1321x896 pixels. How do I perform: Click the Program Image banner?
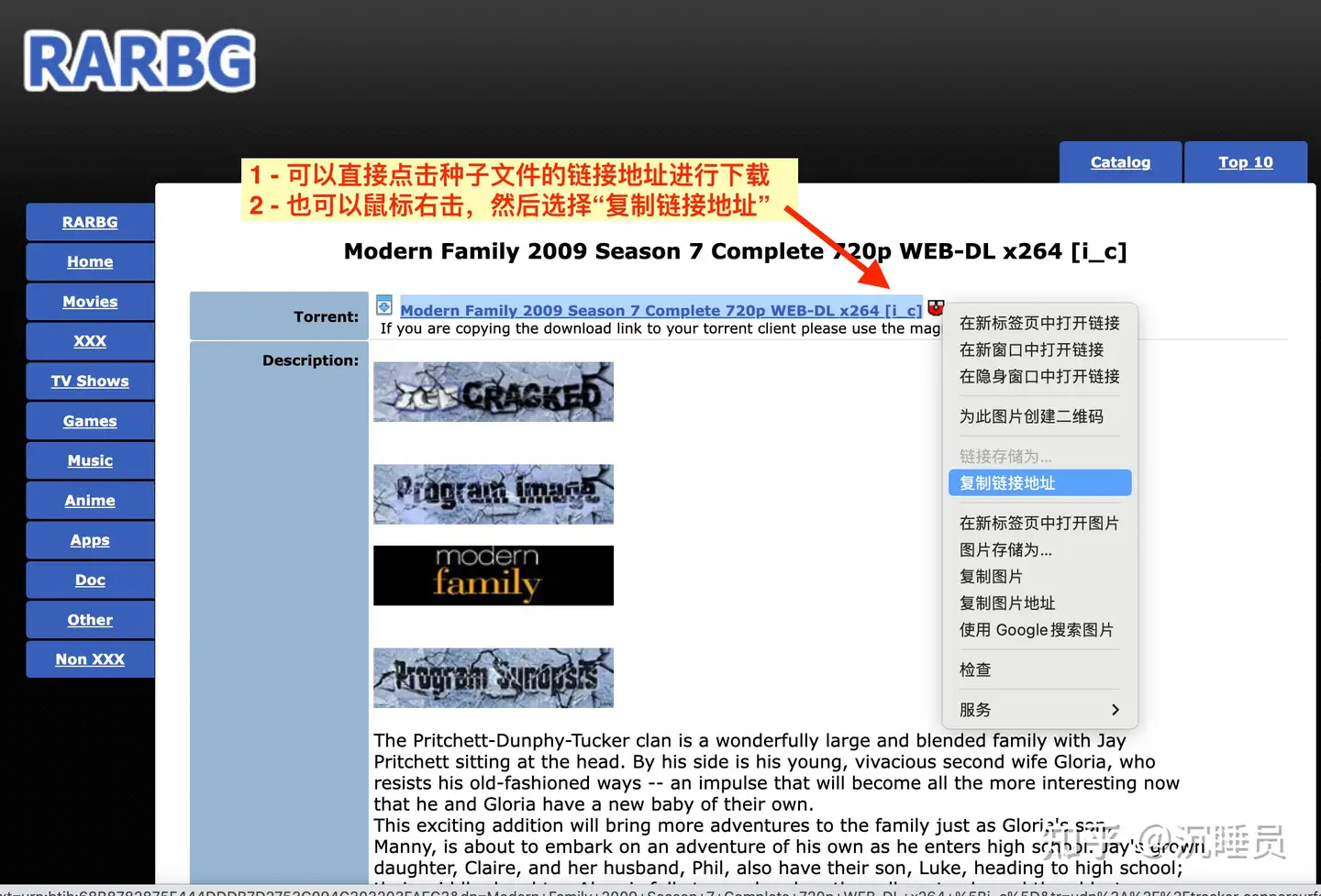point(494,494)
